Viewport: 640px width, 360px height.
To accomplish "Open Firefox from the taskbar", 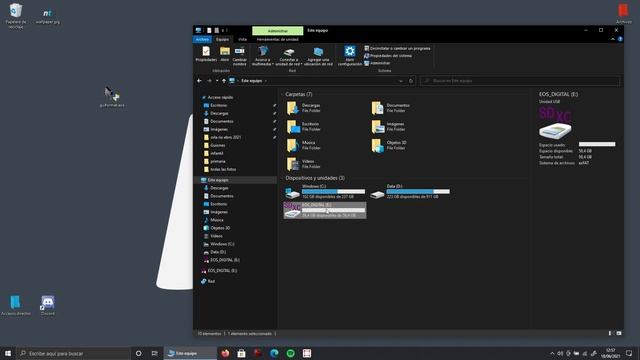I will [x=225, y=353].
